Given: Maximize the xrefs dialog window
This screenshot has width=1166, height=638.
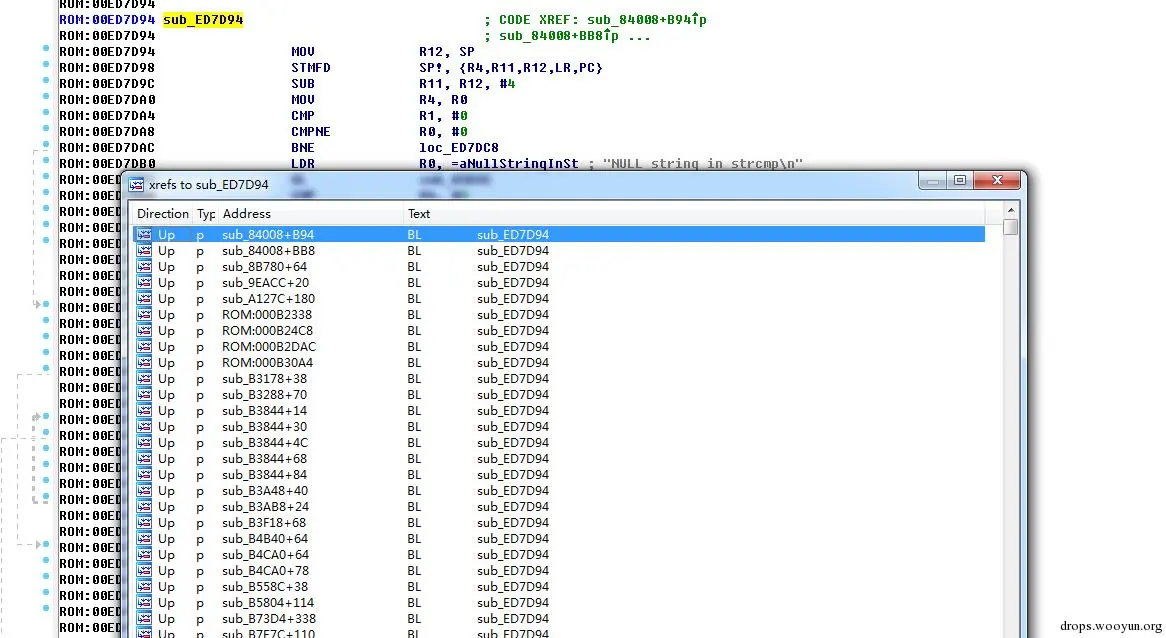Looking at the screenshot, I should 959,180.
